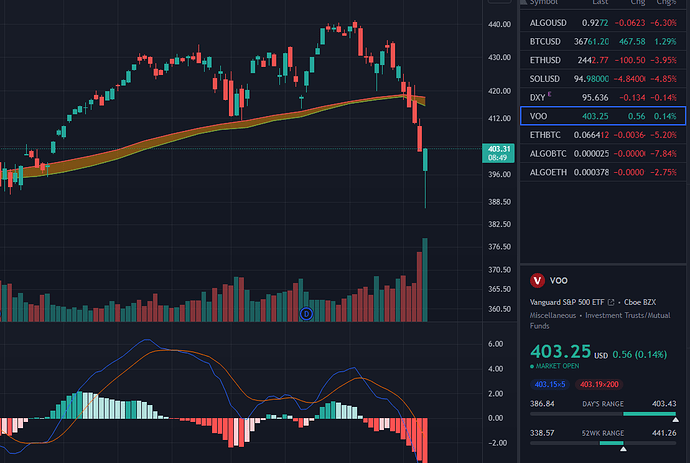Click DXY last value 95.636
Viewport: 690px width, 463px height.
point(595,98)
